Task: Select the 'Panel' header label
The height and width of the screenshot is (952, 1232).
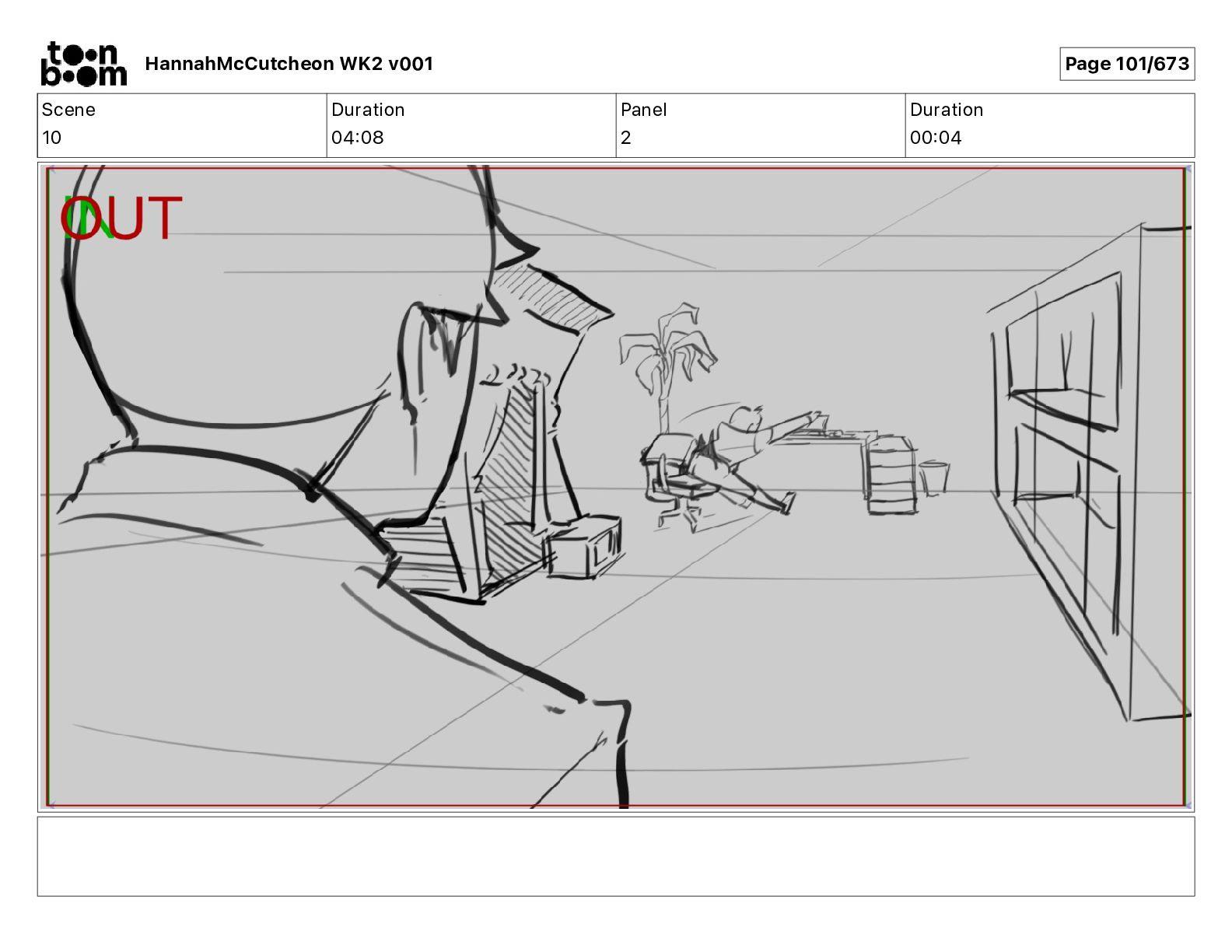Action: tap(644, 110)
